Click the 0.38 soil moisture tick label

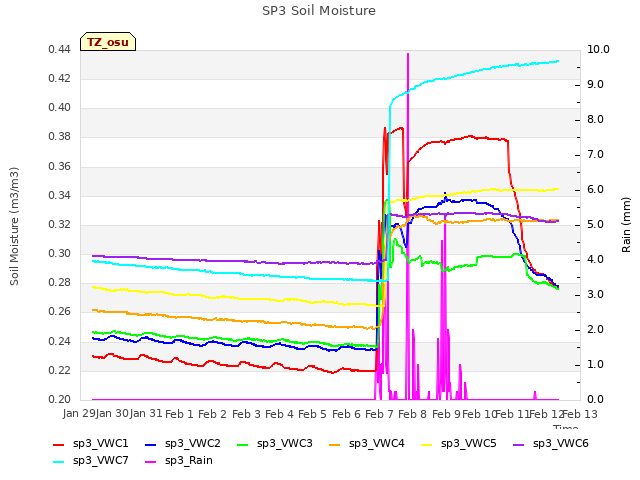coord(59,137)
